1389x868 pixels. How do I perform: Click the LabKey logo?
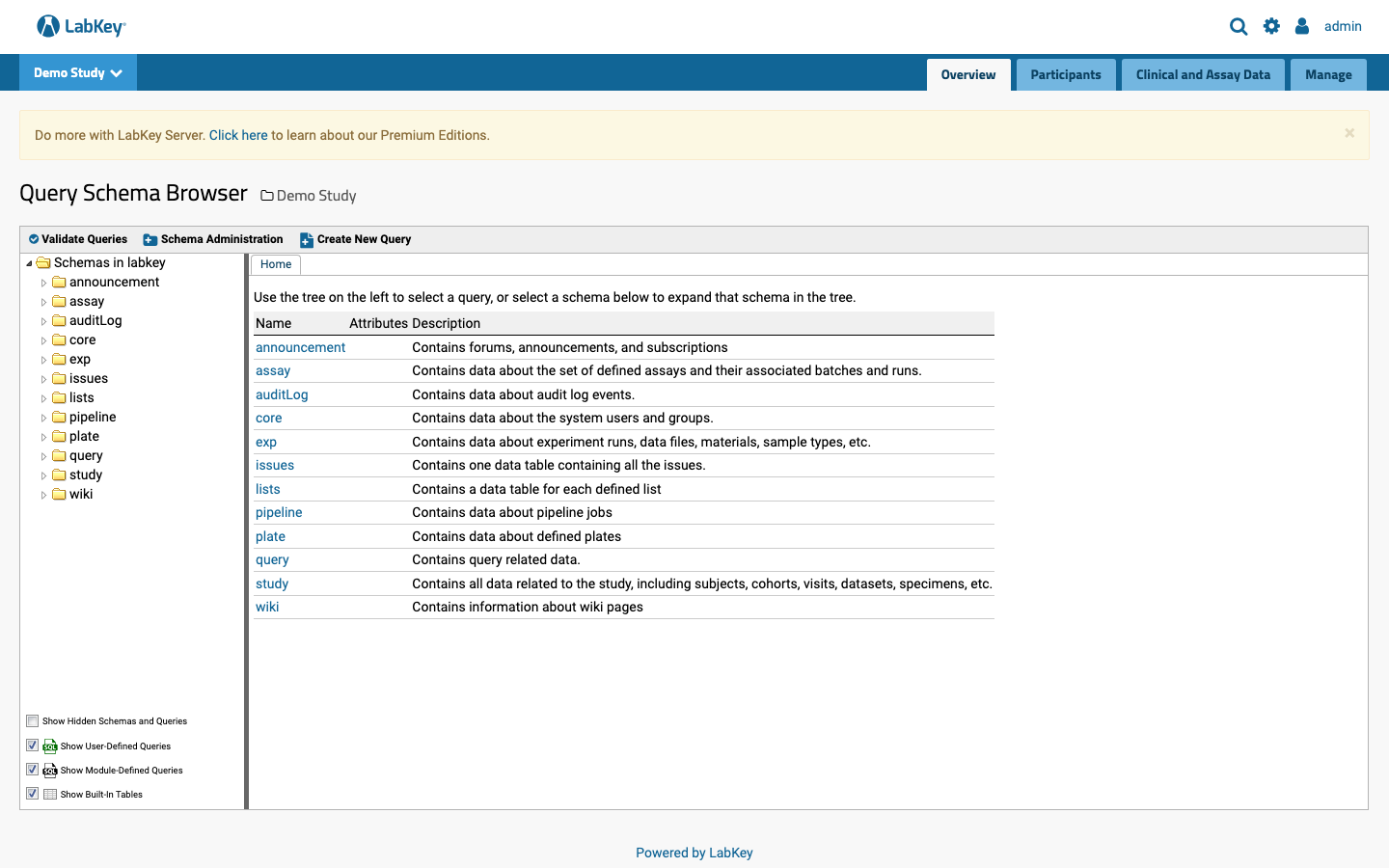81,26
